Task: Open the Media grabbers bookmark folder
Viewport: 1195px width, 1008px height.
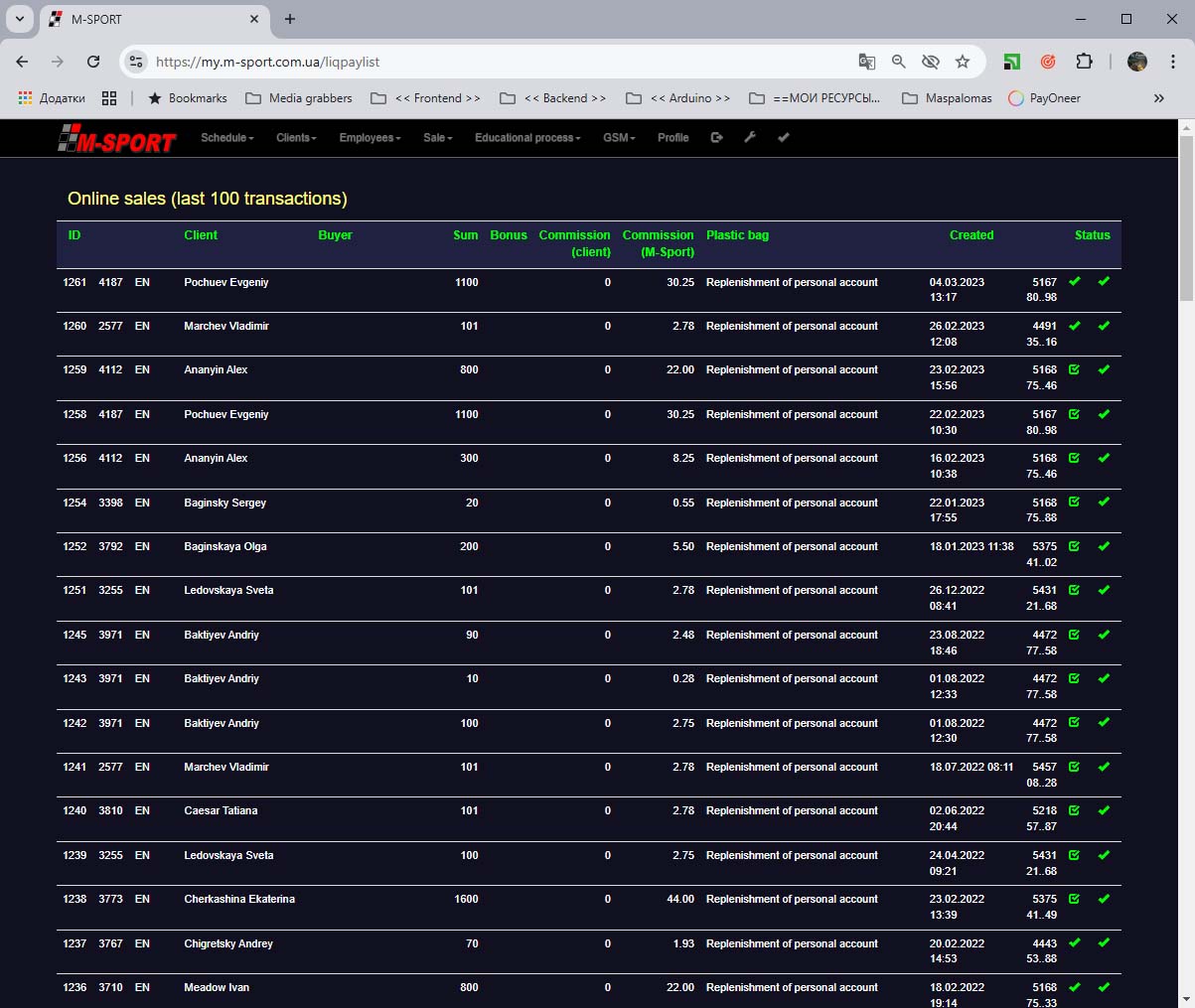Action: (299, 98)
